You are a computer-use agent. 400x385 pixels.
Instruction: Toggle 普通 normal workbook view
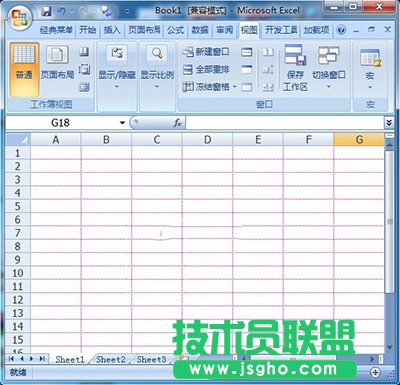pyautogui.click(x=24, y=69)
